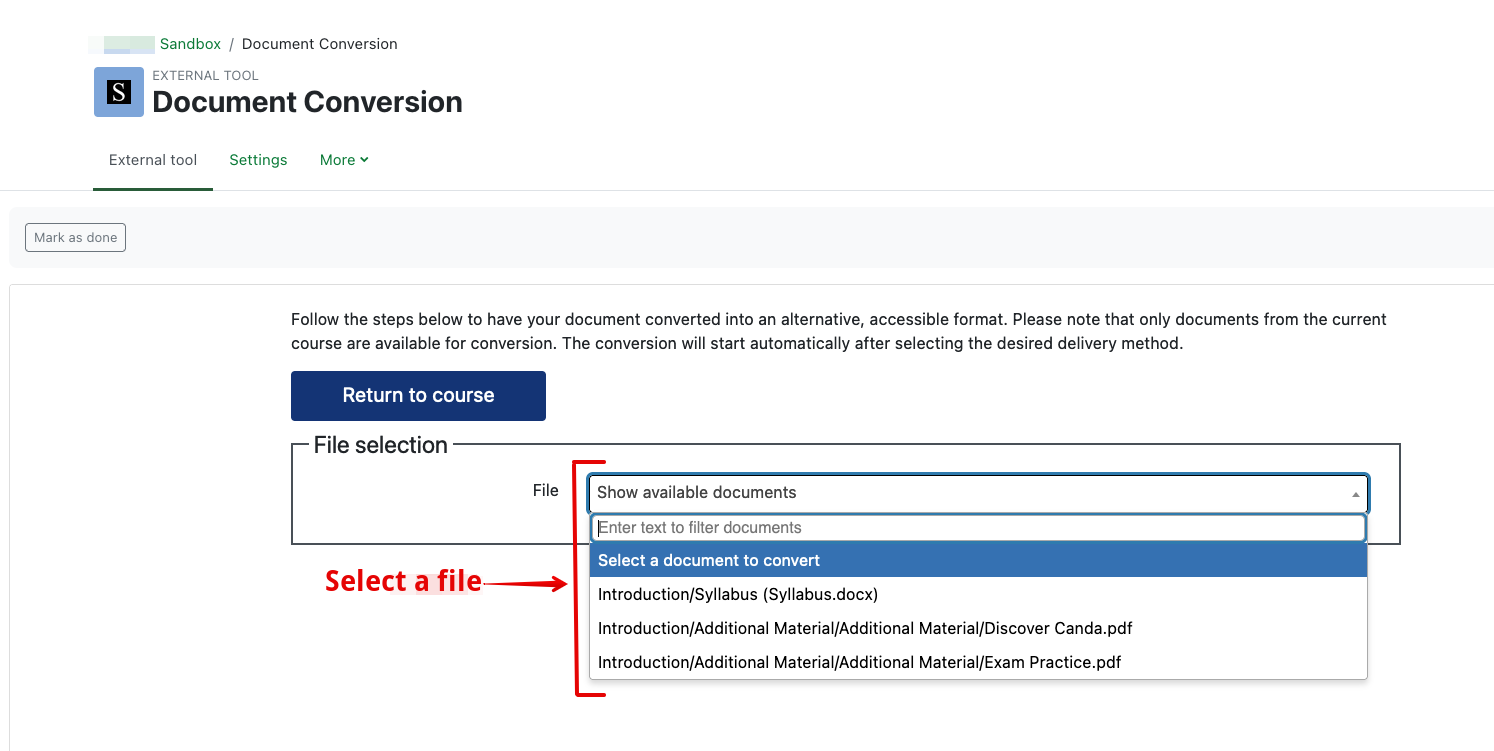Click the Document Conversion page heading

(307, 102)
